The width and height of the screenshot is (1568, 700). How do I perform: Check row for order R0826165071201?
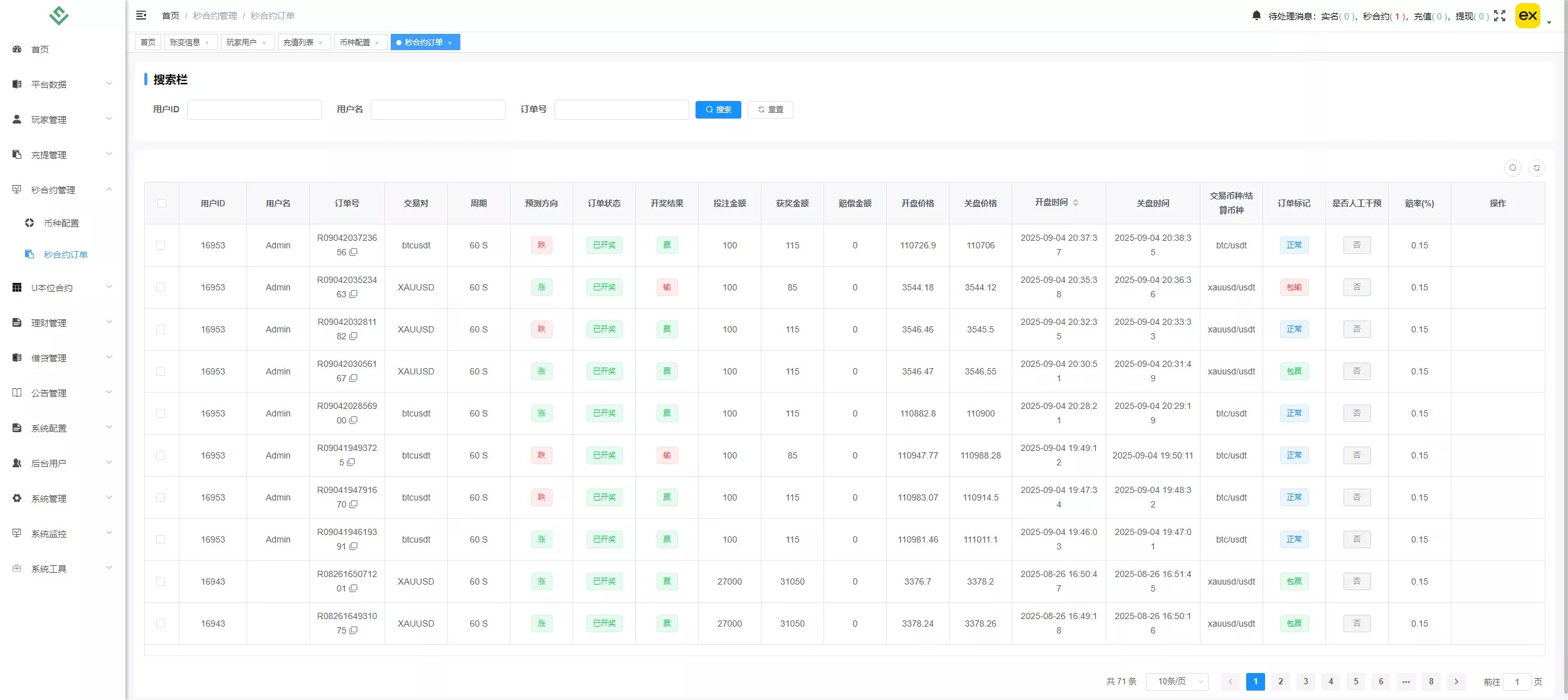coord(161,581)
